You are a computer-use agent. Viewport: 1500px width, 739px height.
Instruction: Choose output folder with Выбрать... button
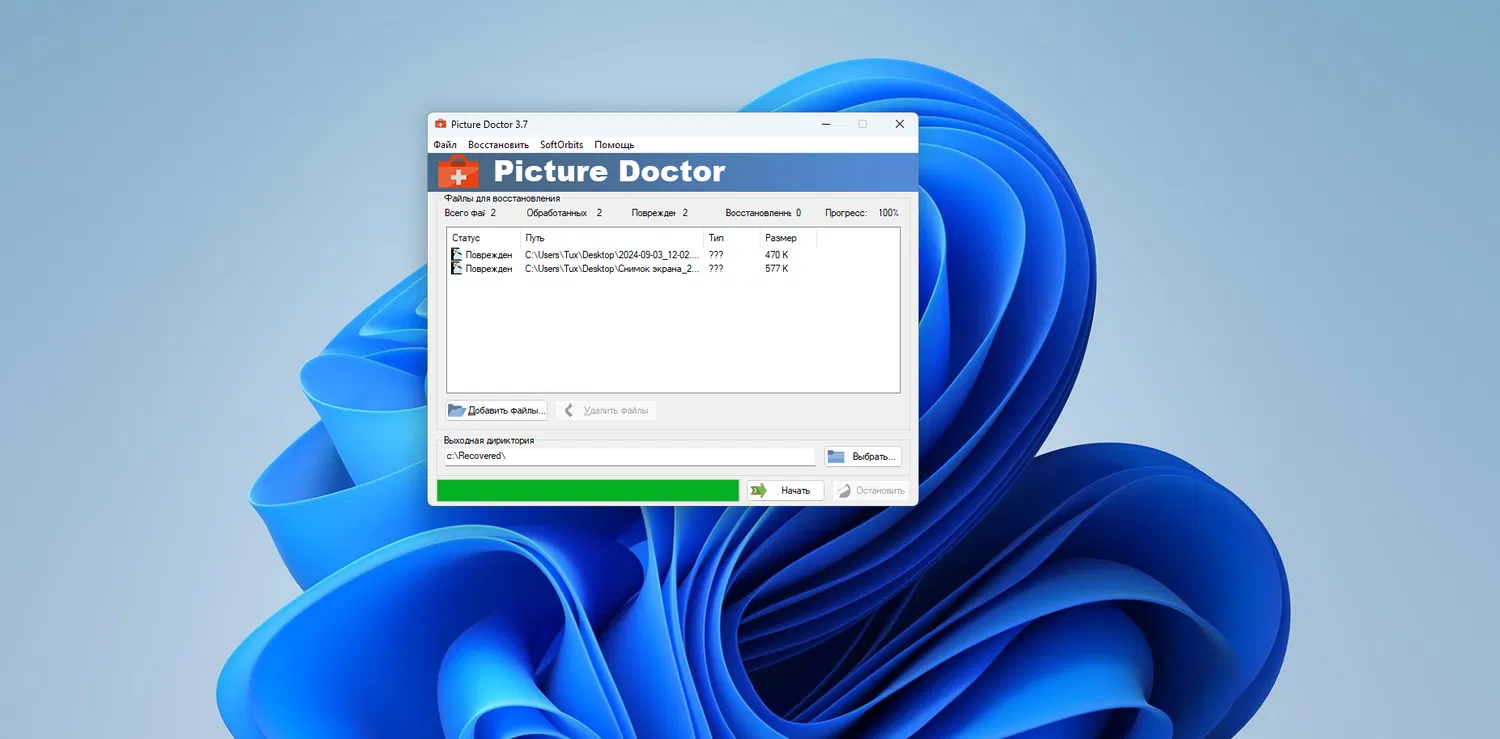pyautogui.click(x=863, y=456)
